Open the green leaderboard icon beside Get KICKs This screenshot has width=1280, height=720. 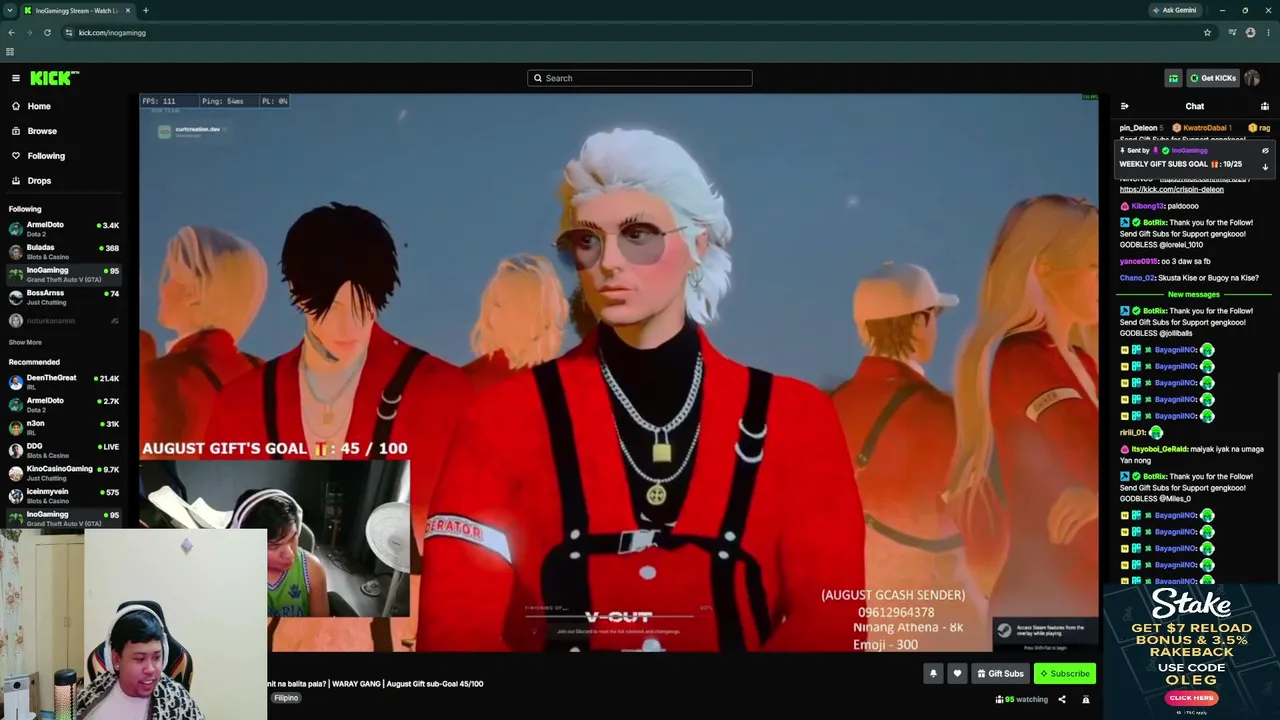(1173, 78)
